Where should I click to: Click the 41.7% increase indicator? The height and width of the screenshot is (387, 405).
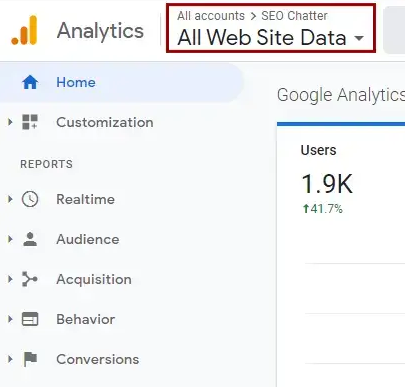tap(323, 209)
